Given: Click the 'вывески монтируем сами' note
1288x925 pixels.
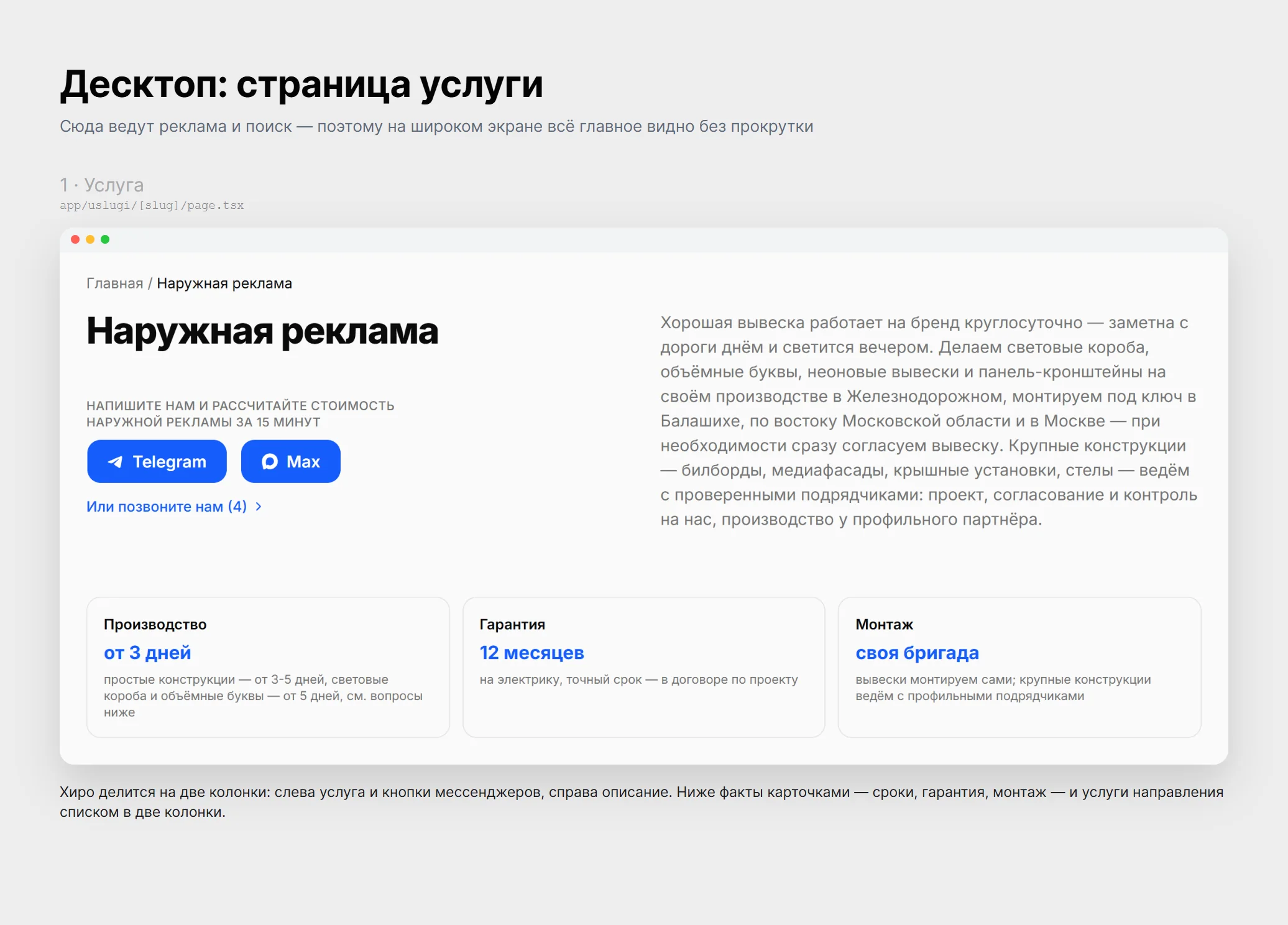Looking at the screenshot, I should tap(1003, 688).
